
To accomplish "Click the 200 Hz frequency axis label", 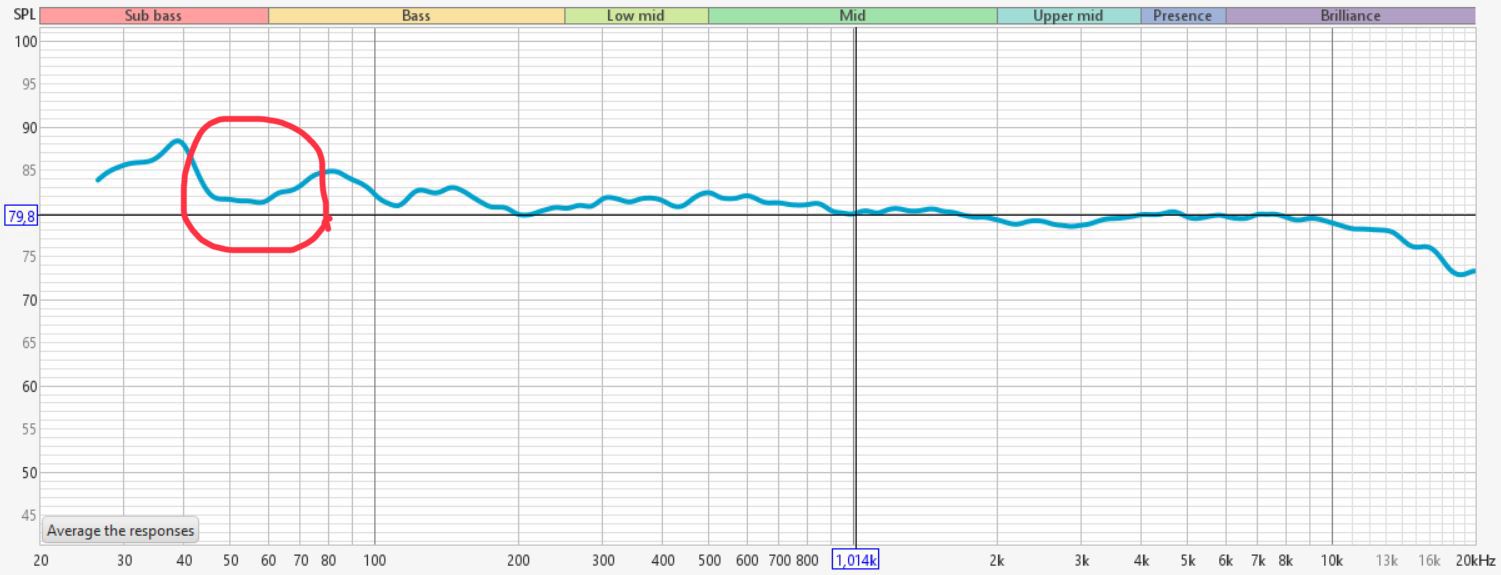I will 518,560.
